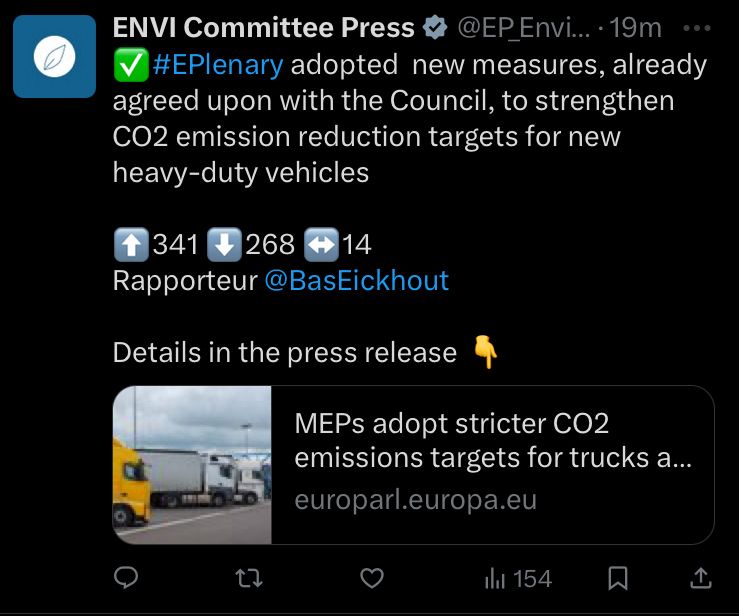Click the blue verified badge
This screenshot has height=616, width=739.
[435, 29]
